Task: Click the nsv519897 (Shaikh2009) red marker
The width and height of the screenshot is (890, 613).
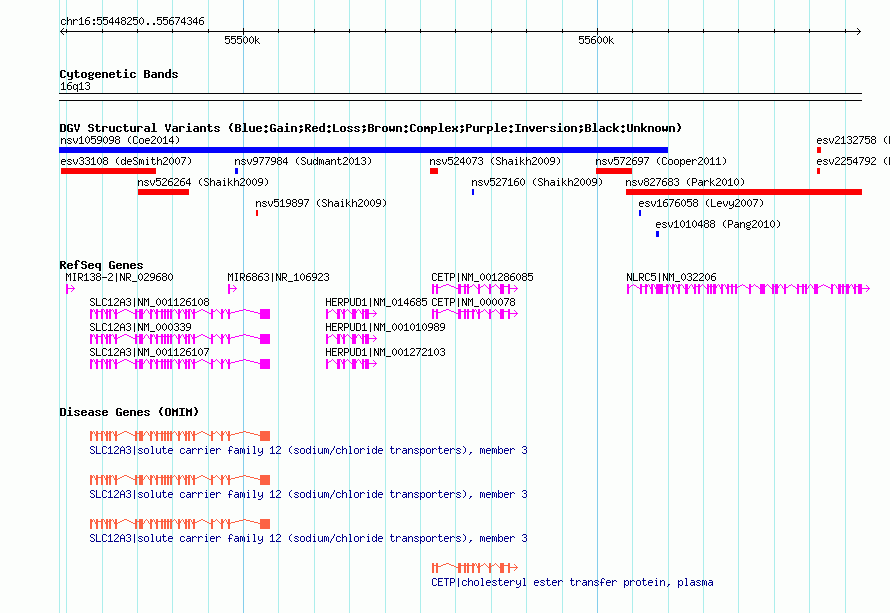Action: tap(257, 213)
